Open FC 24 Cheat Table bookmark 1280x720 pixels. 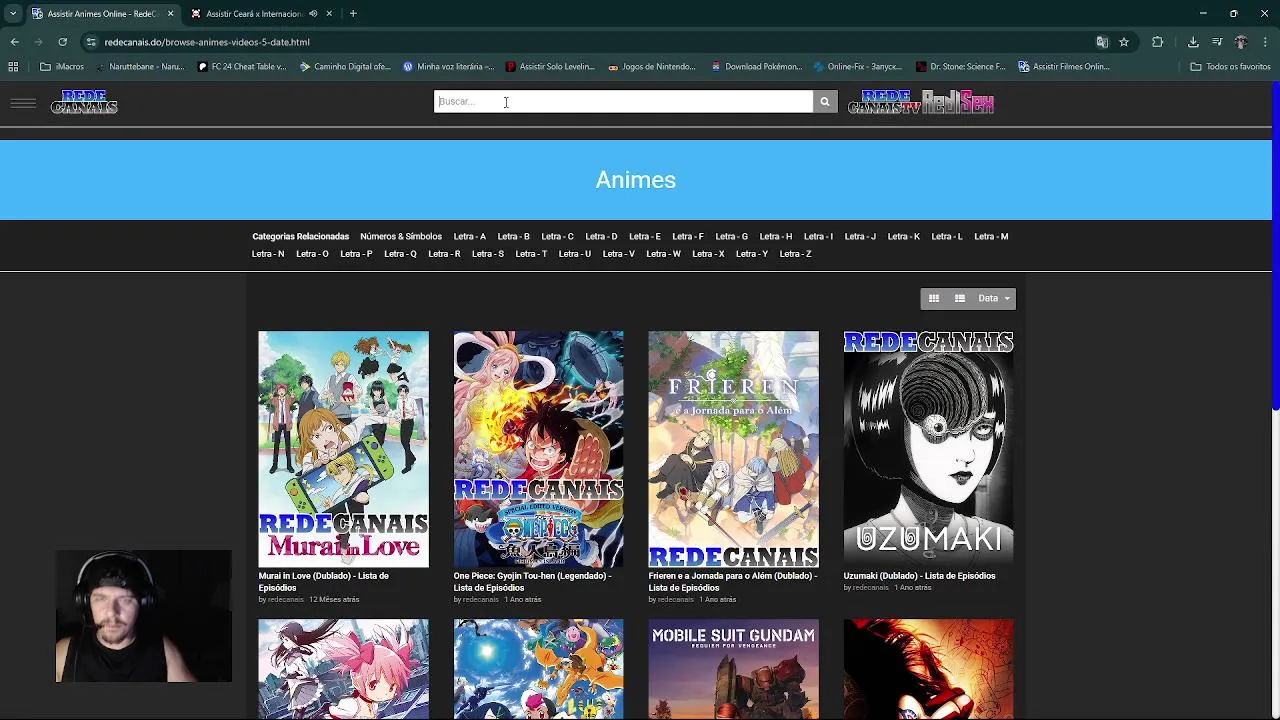[241, 67]
